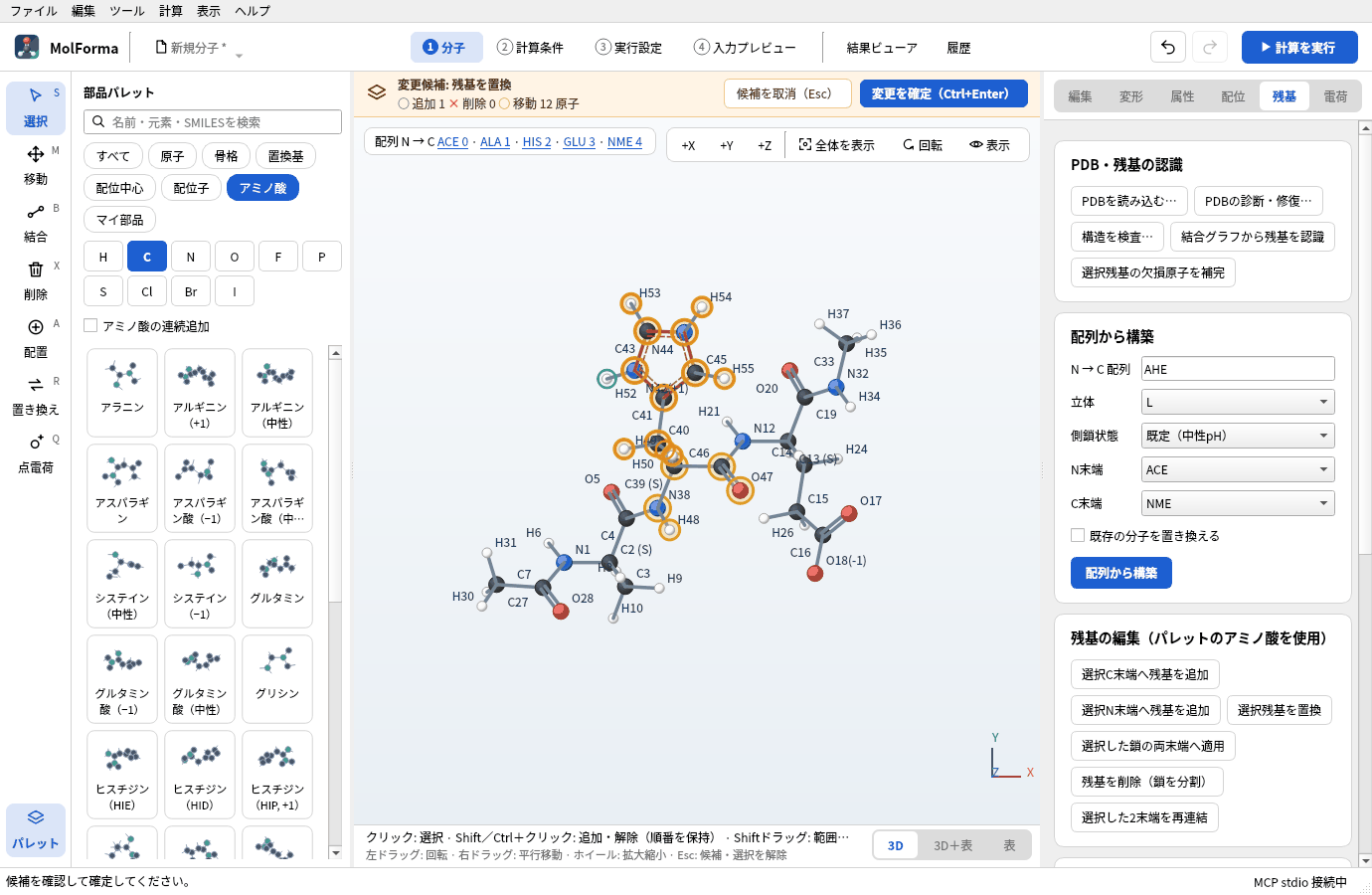Open the 計算 menu
This screenshot has width=1372, height=895.
[x=171, y=11]
